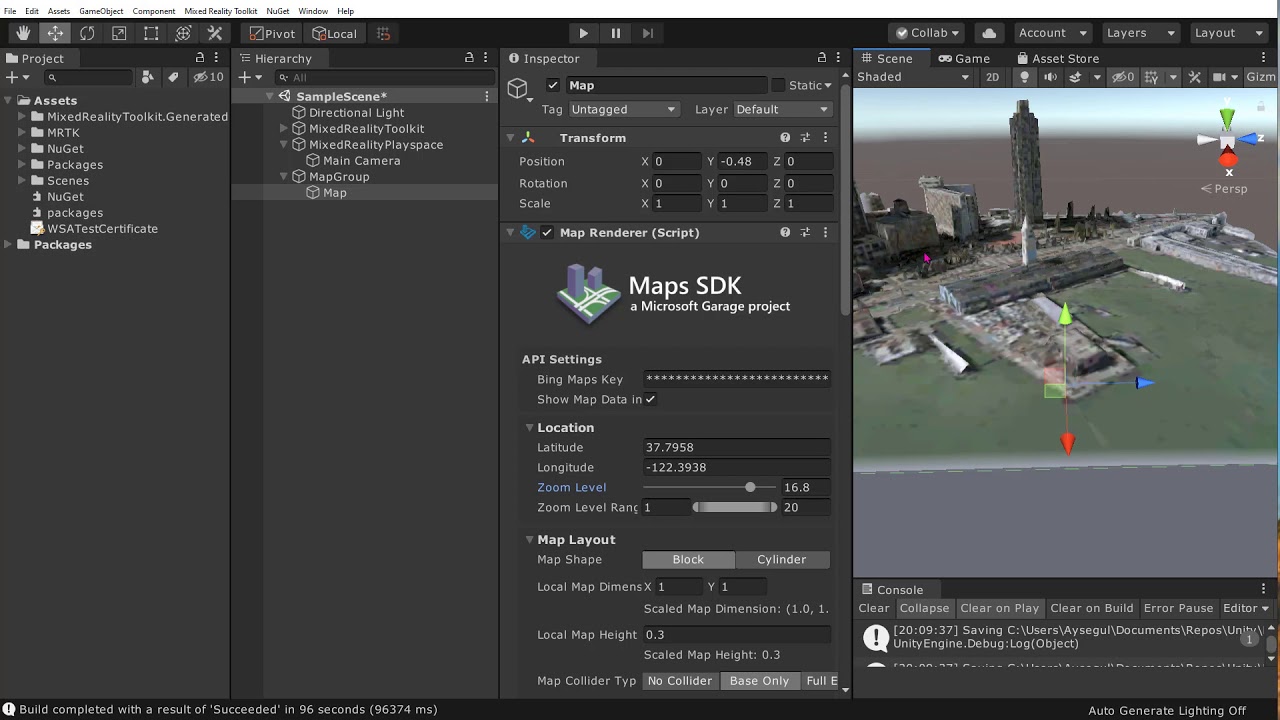Open the Layers dropdown
1280x720 pixels.
pos(1141,33)
